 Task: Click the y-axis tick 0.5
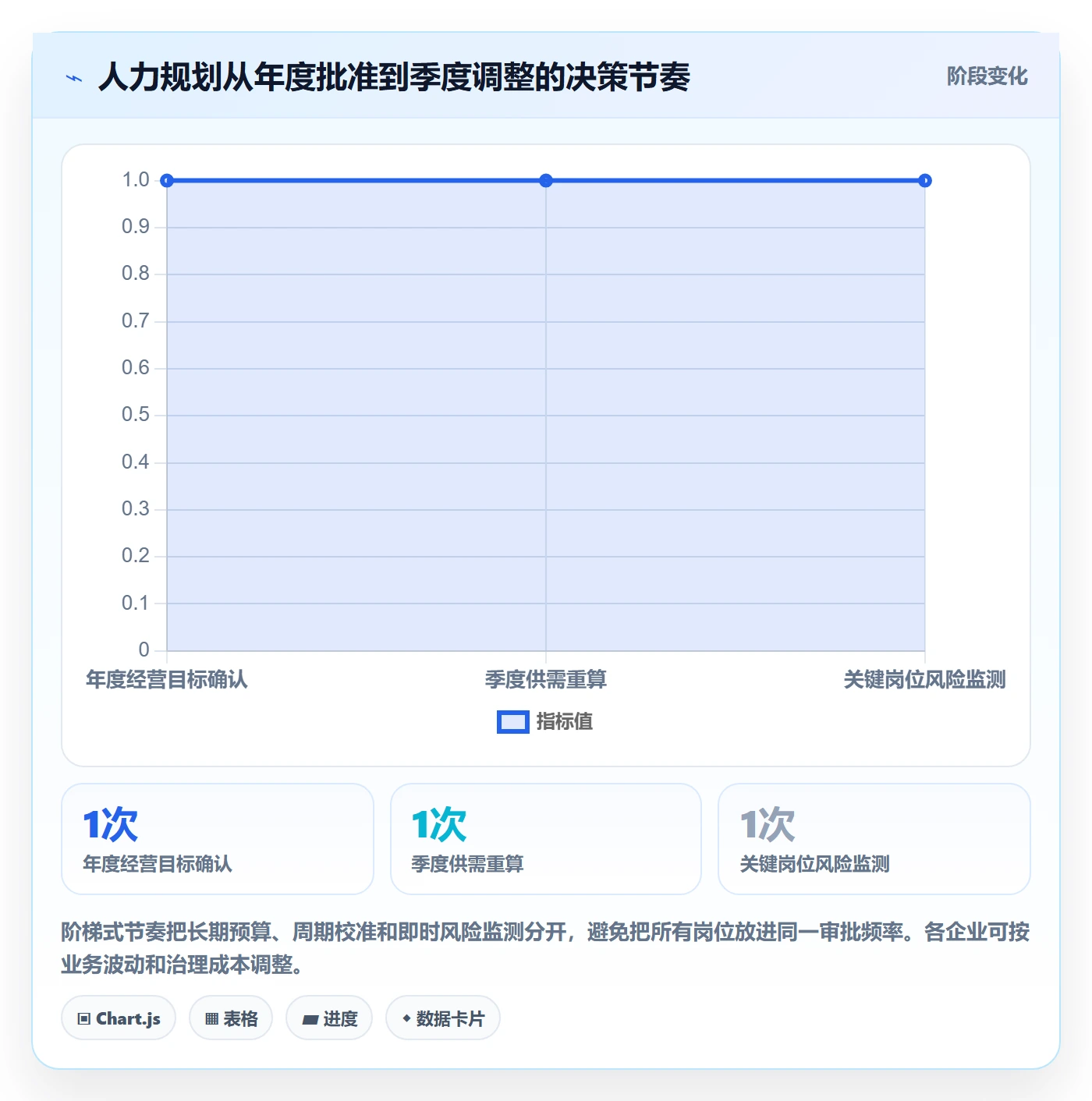tap(136, 415)
